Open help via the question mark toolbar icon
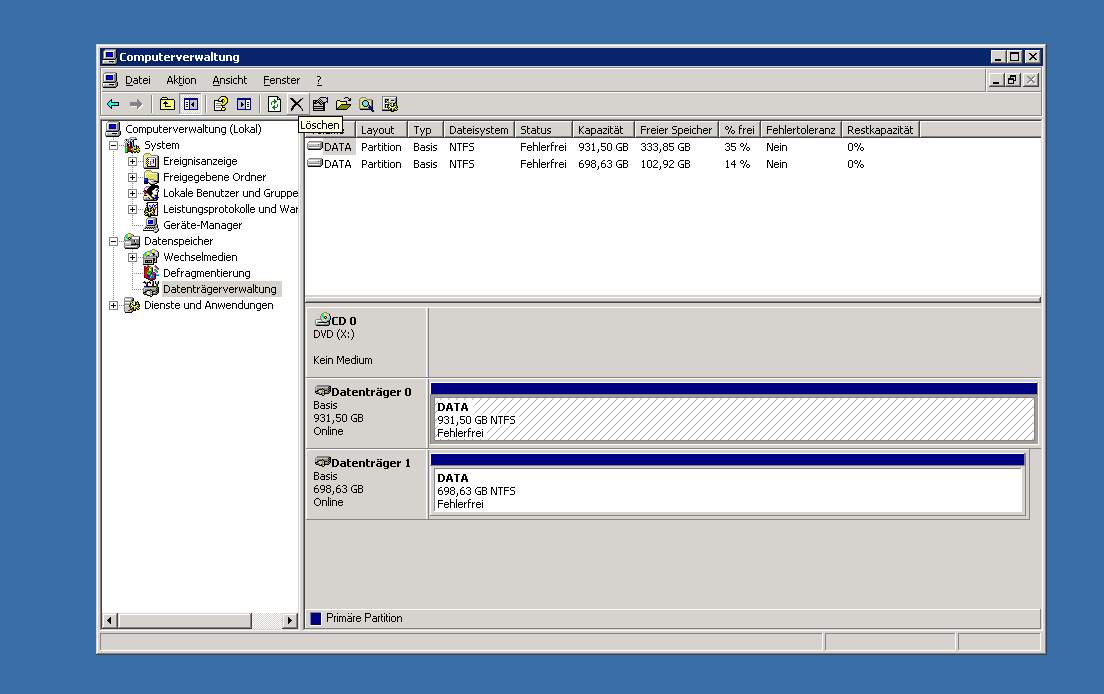Image resolution: width=1104 pixels, height=694 pixels. click(220, 104)
